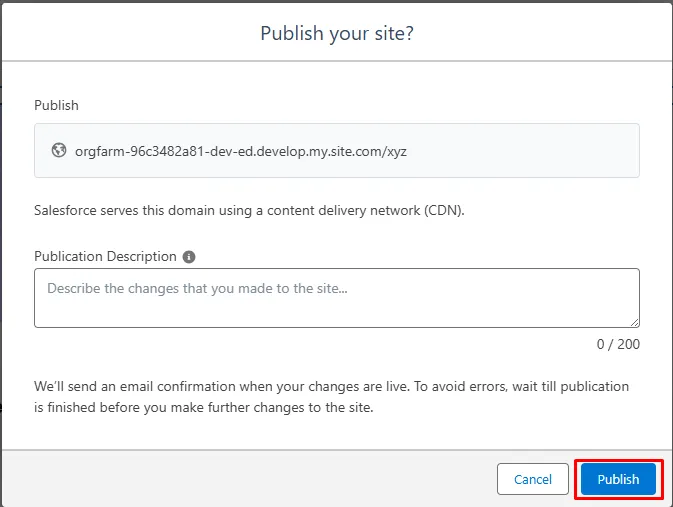Confirm with the blue Publish button
673x507 pixels.
point(618,479)
